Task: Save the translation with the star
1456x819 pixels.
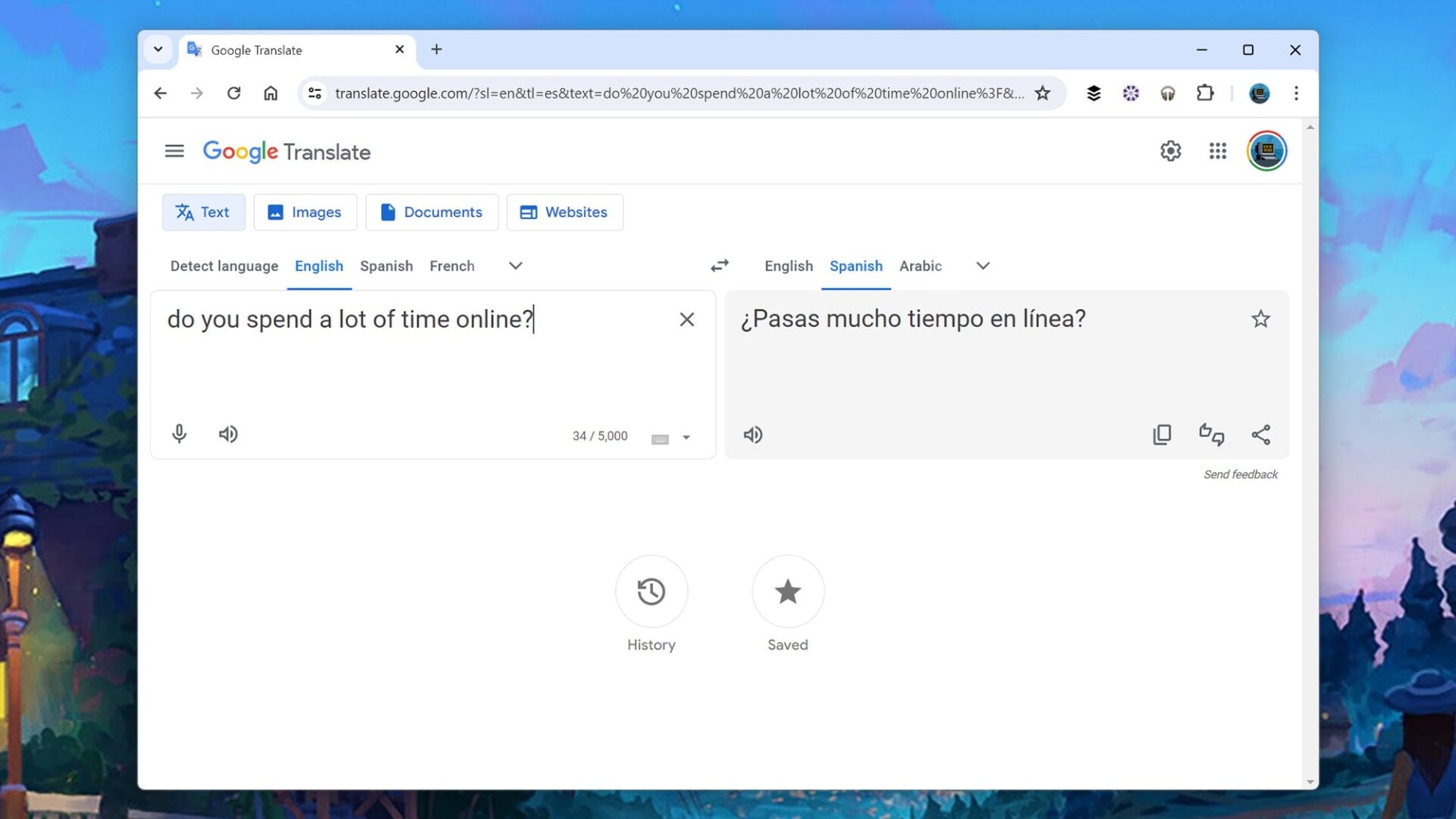Action: click(1261, 319)
